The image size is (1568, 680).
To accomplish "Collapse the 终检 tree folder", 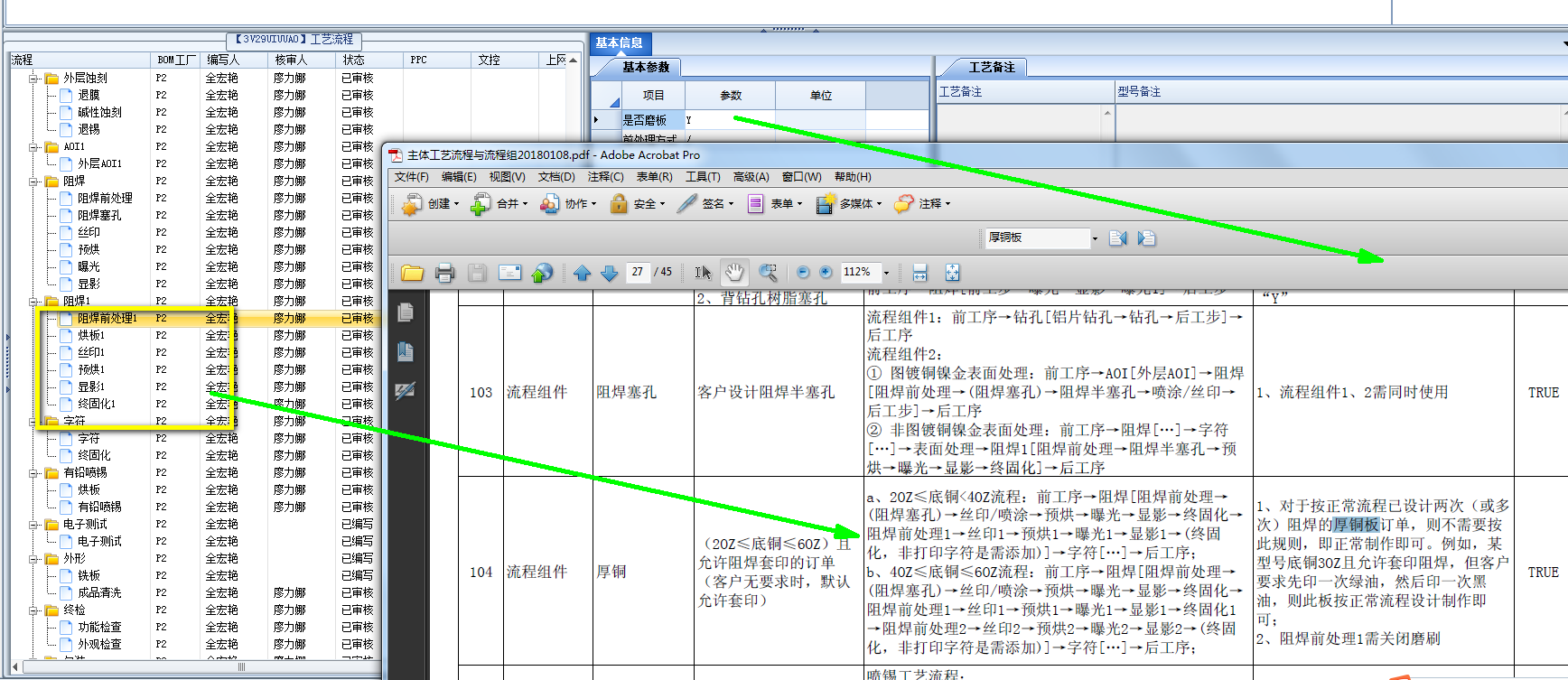I will click(33, 610).
